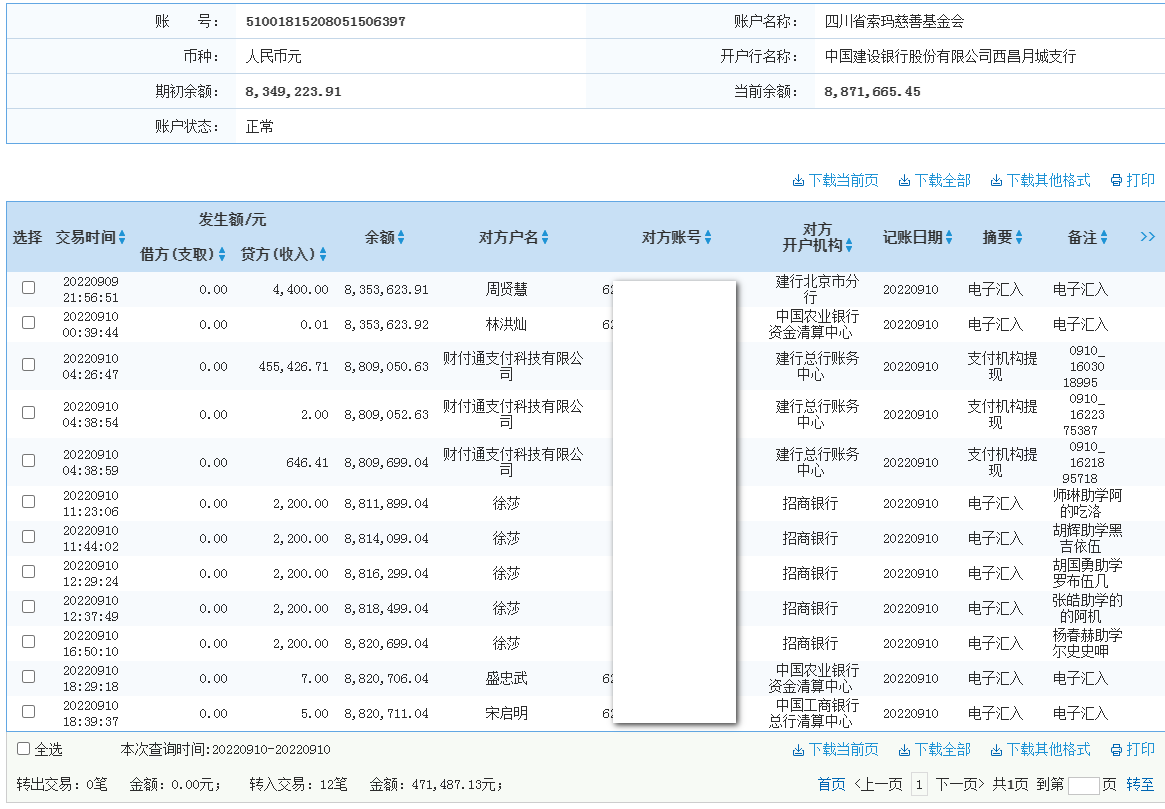The image size is (1165, 809).
Task: Click bottom 下载全部 download link
Action: point(935,750)
